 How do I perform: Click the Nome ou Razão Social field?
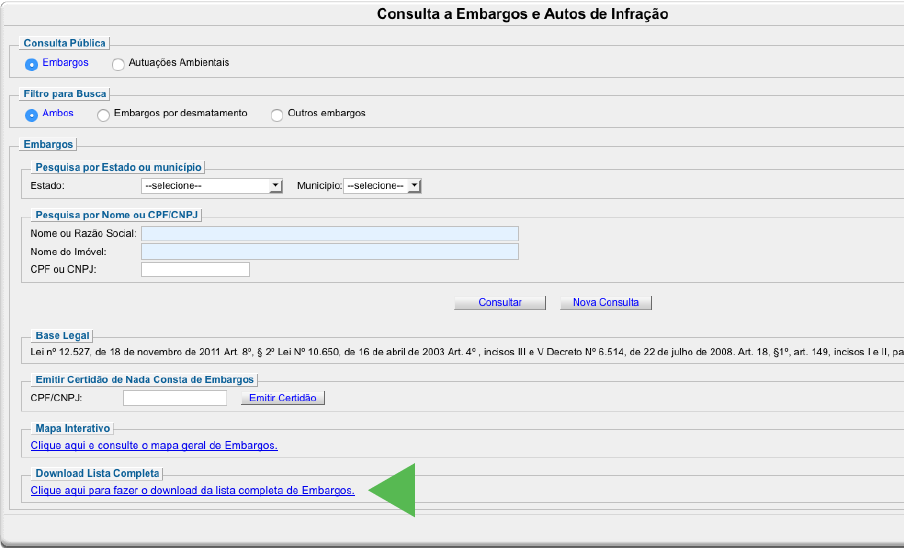click(x=330, y=234)
